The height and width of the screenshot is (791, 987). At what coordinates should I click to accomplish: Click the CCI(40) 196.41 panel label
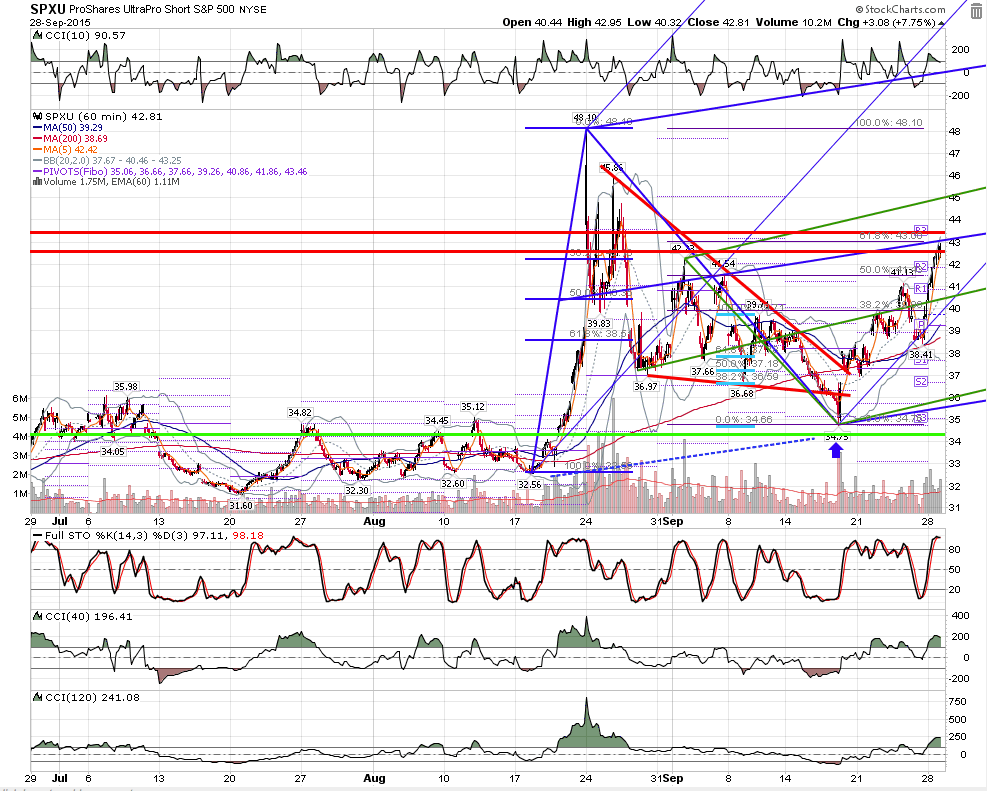click(89, 617)
